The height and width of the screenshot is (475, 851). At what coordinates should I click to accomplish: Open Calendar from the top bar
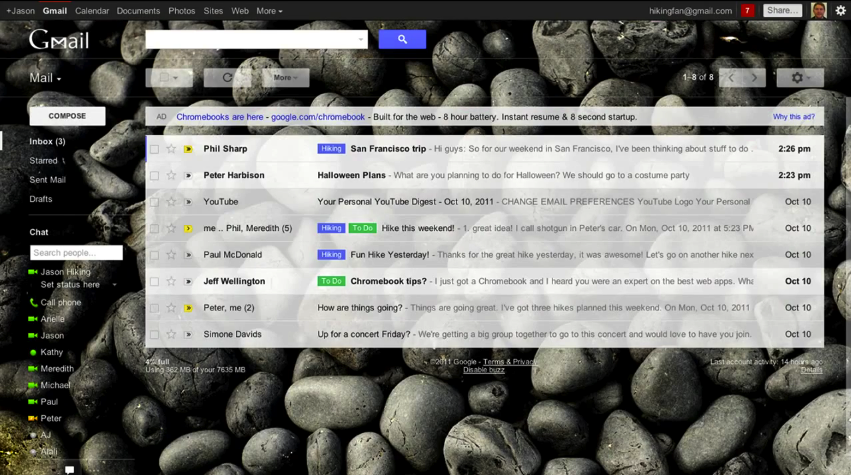(92, 11)
